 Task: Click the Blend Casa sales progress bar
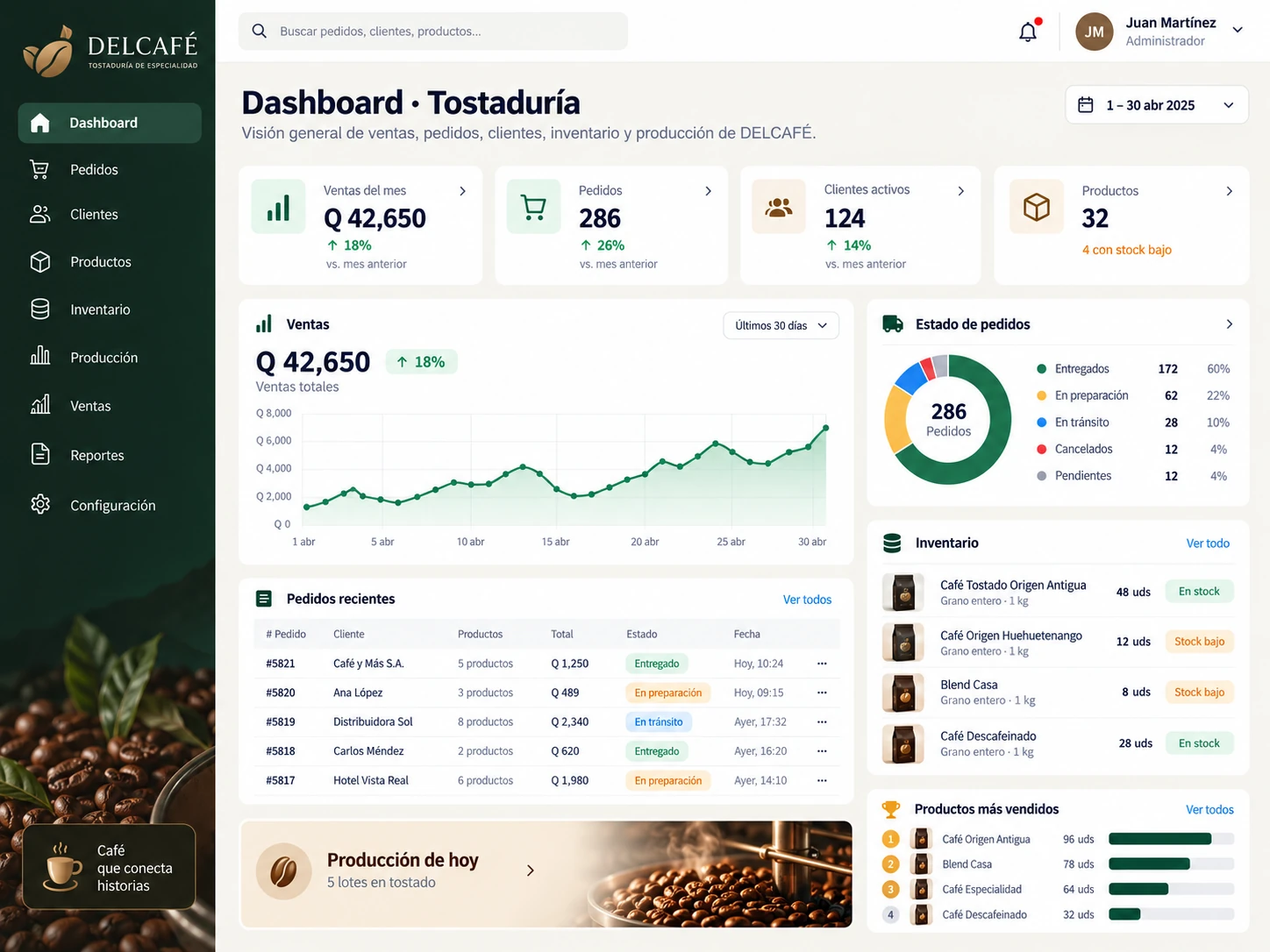point(1171,864)
